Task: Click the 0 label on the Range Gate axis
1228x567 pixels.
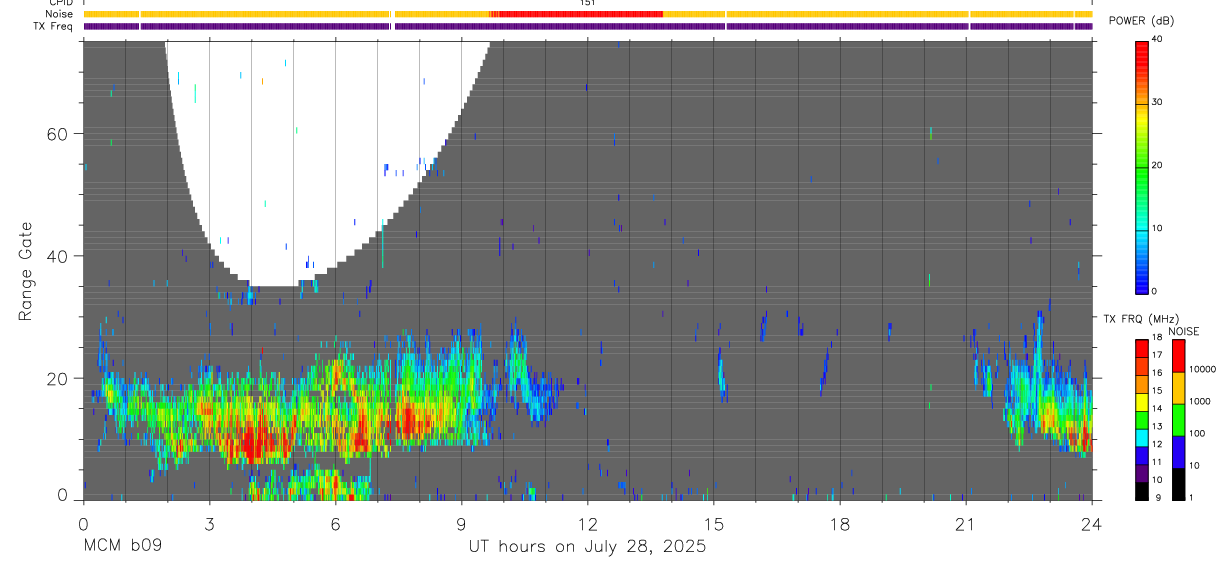Action: coord(64,495)
